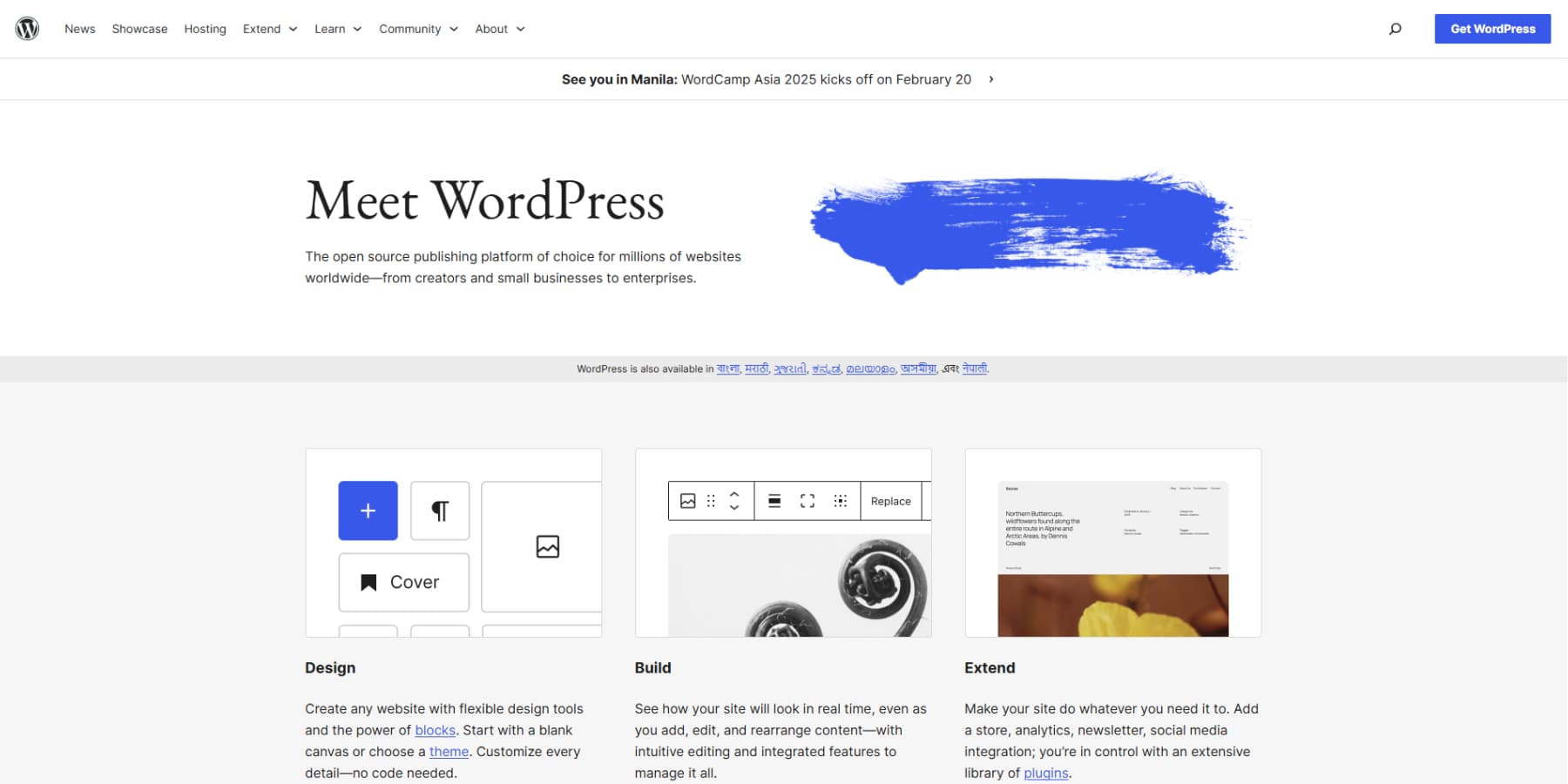Click the full-size toggle icon in the block toolbar
The width and height of the screenshot is (1568, 784).
pos(807,501)
